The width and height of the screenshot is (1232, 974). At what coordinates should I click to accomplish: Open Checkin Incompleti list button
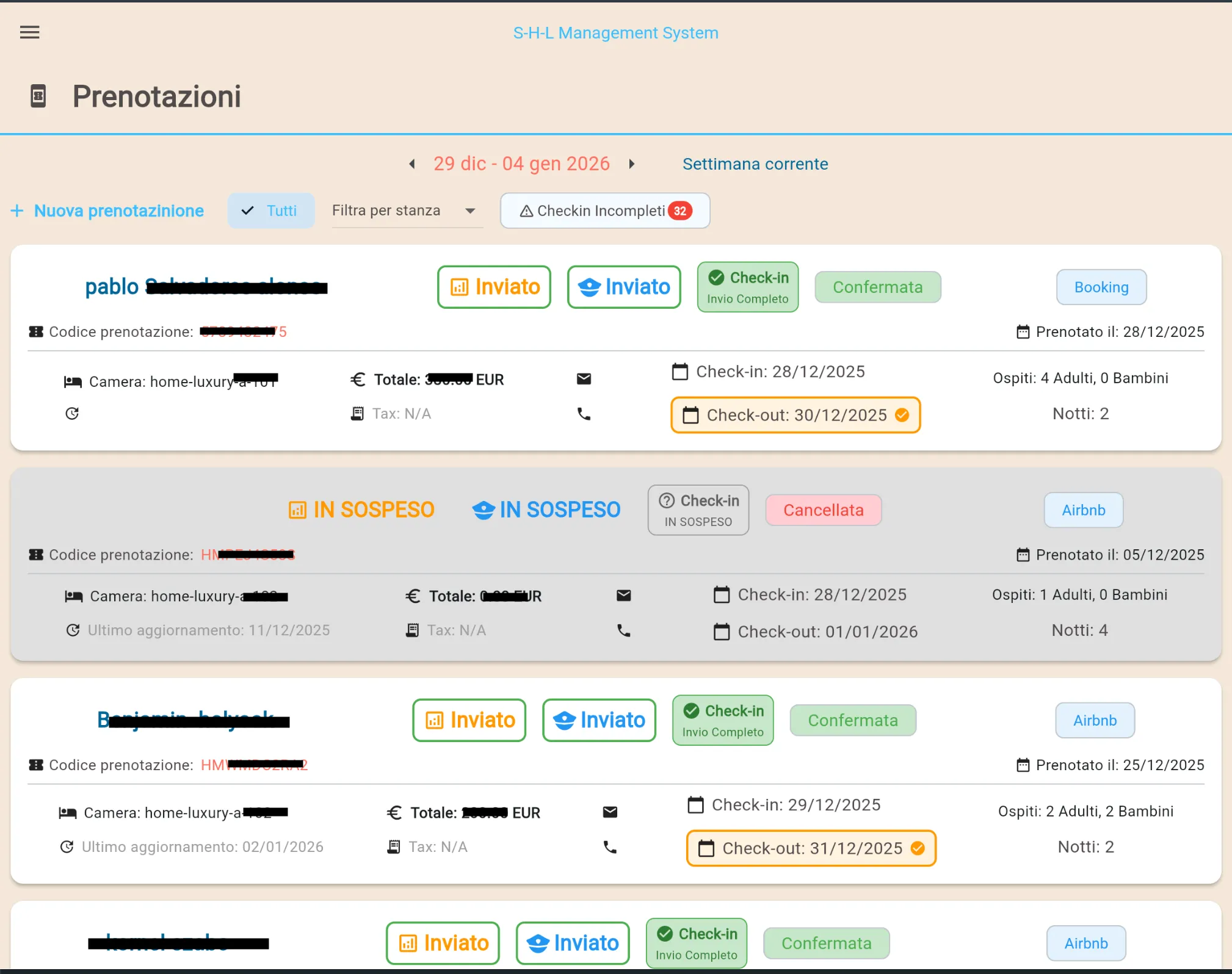(x=604, y=211)
